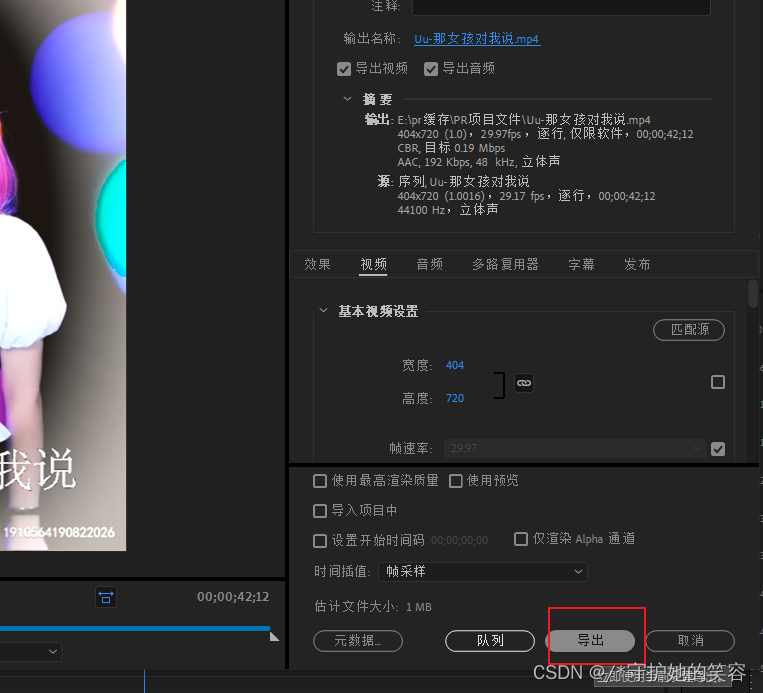Switch to the 效果 tab
763x693 pixels.
317,264
